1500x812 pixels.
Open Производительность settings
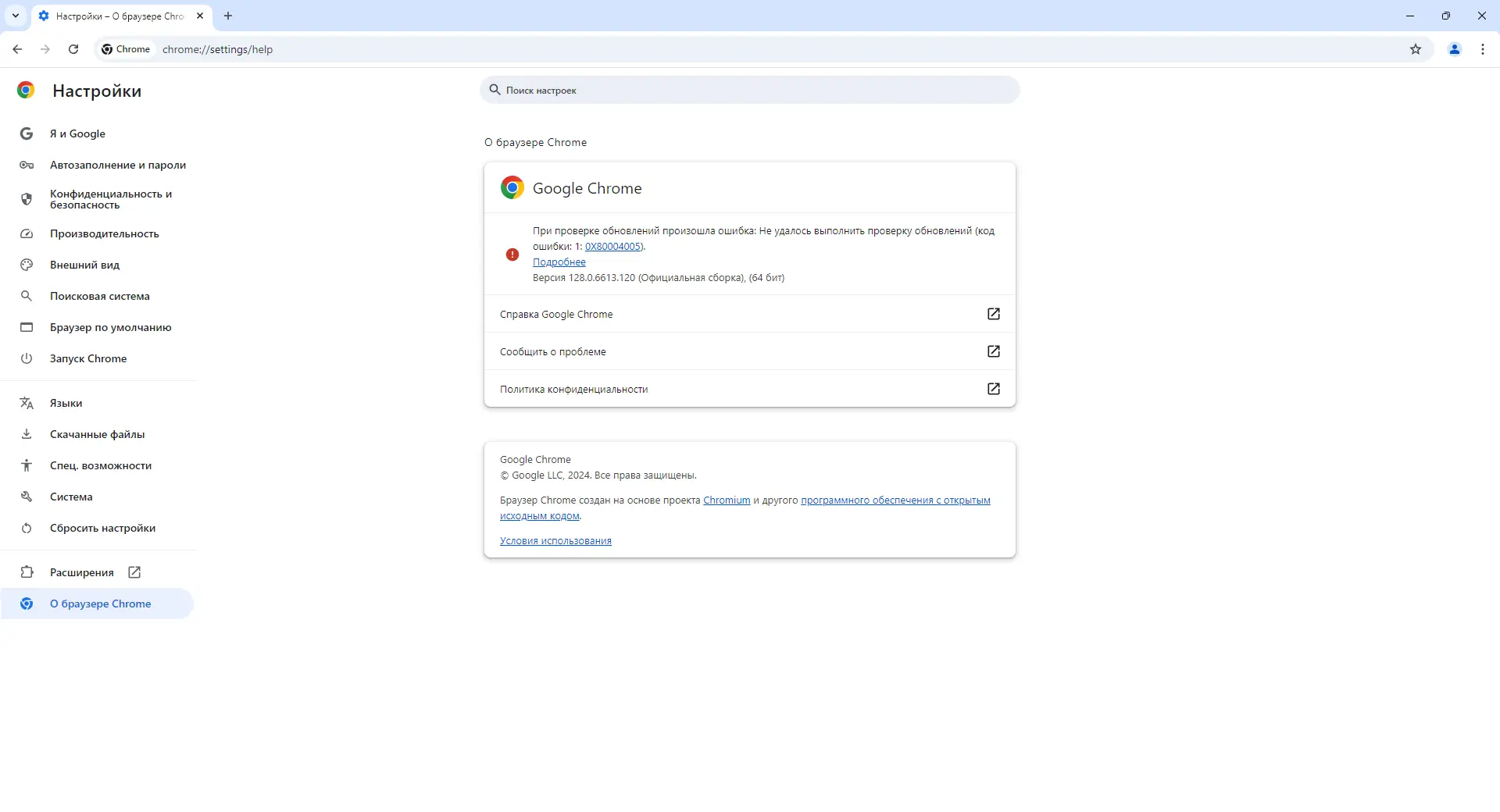pyautogui.click(x=98, y=233)
